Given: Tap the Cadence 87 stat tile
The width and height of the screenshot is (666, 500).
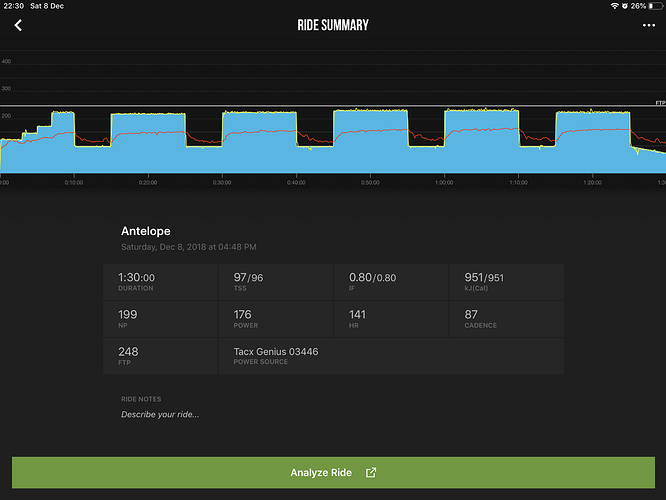Looking at the screenshot, I should [x=507, y=319].
